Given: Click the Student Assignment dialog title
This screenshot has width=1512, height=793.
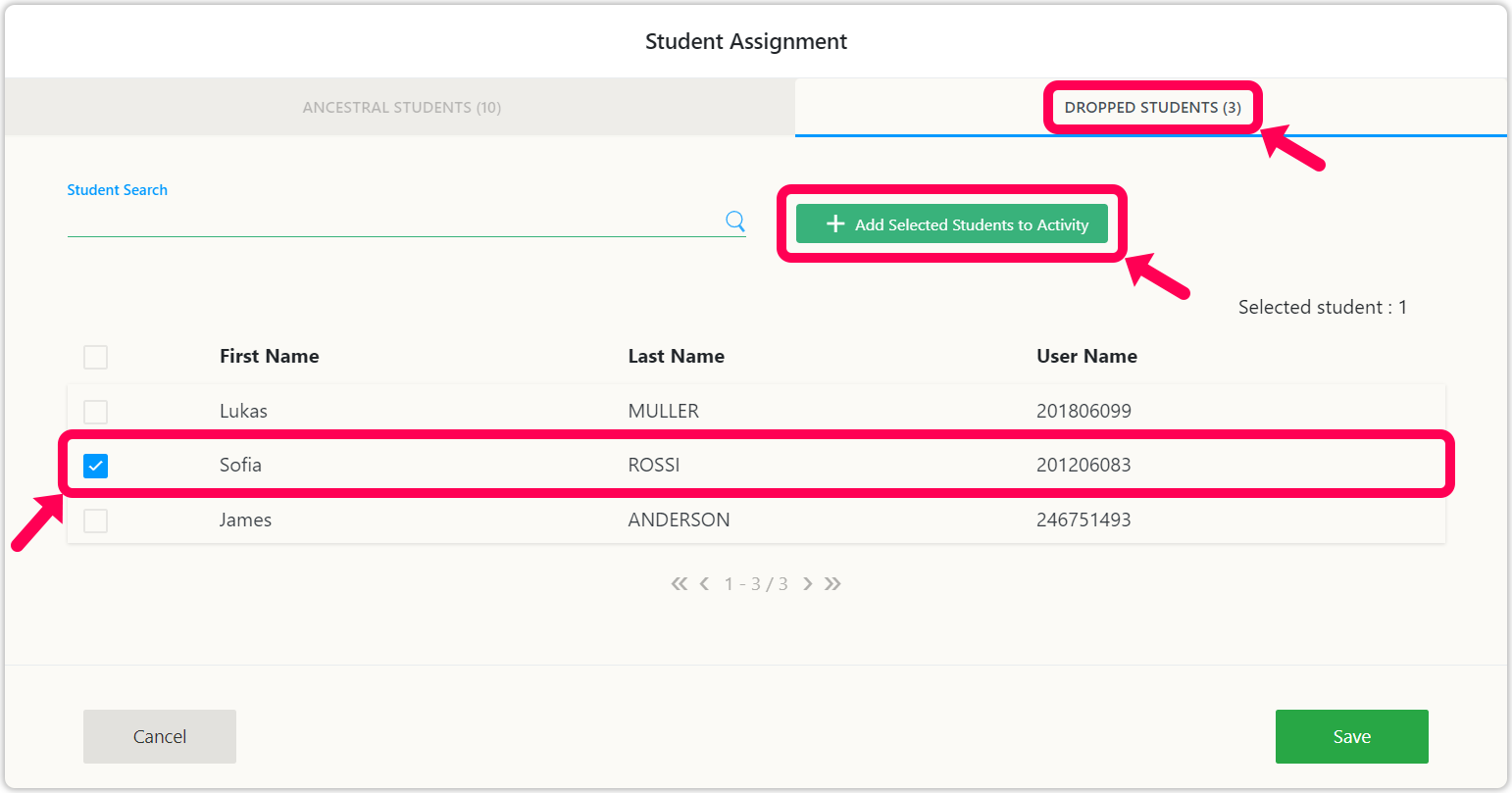Looking at the screenshot, I should pyautogui.click(x=746, y=42).
